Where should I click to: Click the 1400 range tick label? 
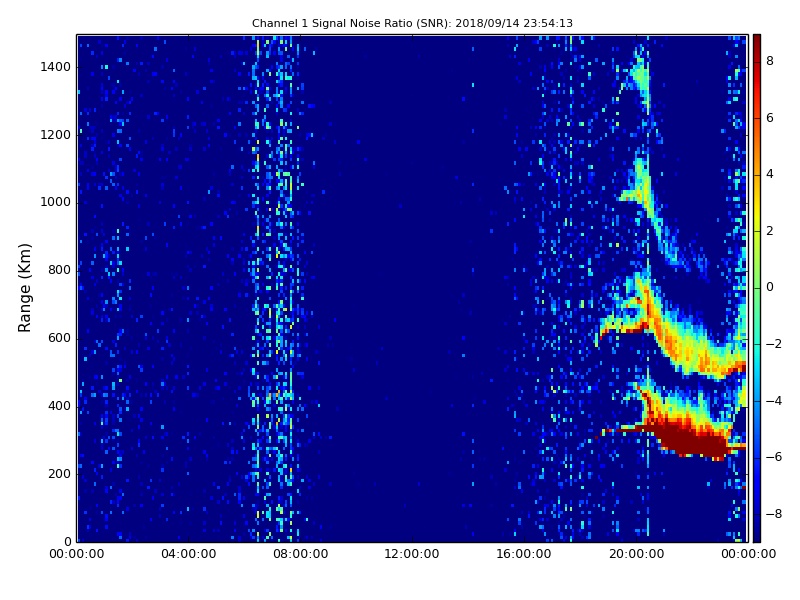[56, 67]
